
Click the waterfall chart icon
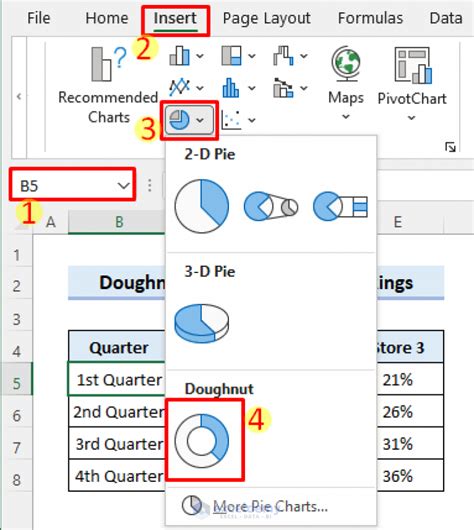(283, 56)
